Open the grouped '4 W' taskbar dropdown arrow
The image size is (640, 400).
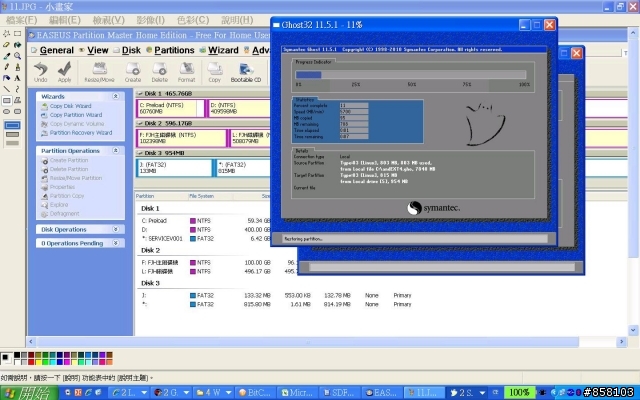click(x=228, y=393)
